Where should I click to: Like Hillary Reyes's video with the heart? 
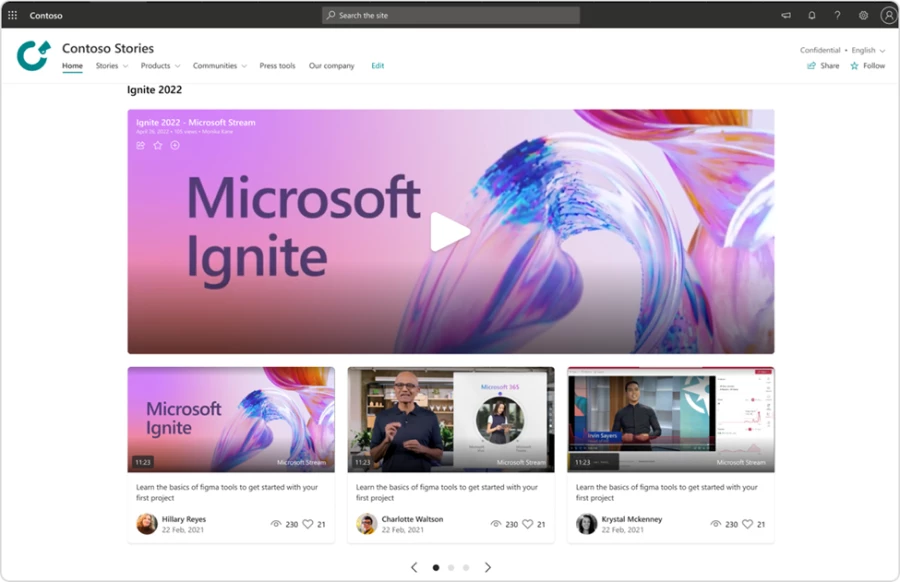point(306,523)
